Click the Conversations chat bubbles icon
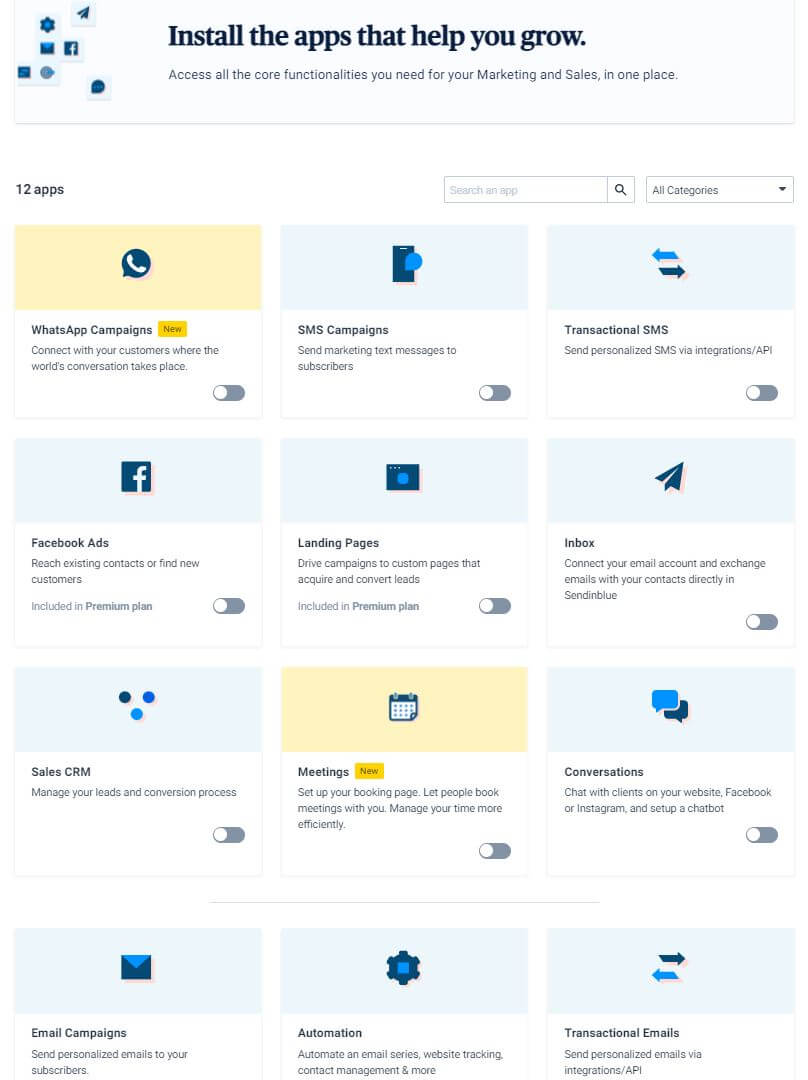808x1080 pixels. tap(670, 706)
